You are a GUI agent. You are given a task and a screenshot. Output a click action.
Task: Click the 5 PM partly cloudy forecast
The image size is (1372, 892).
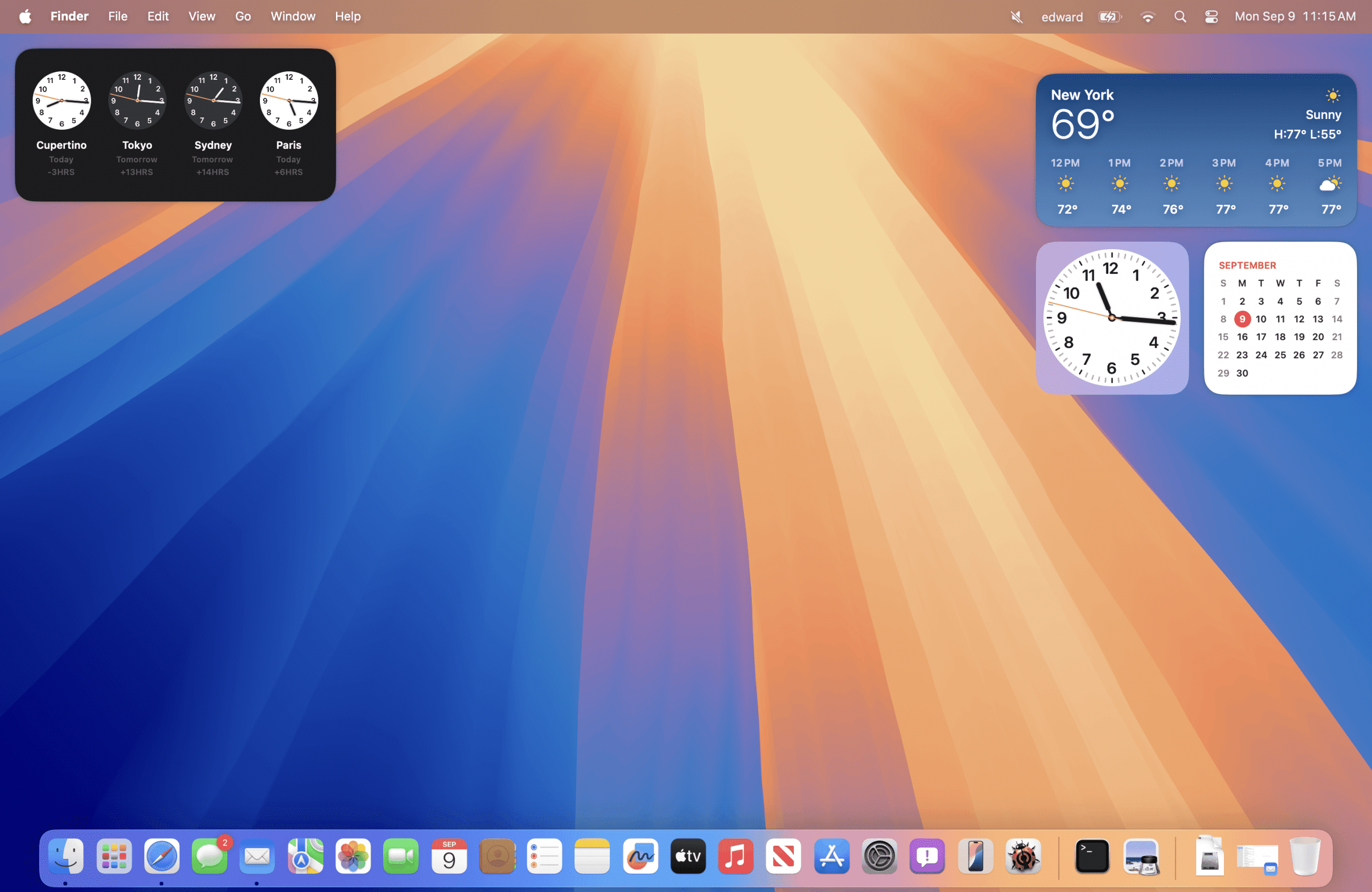coord(1331,185)
